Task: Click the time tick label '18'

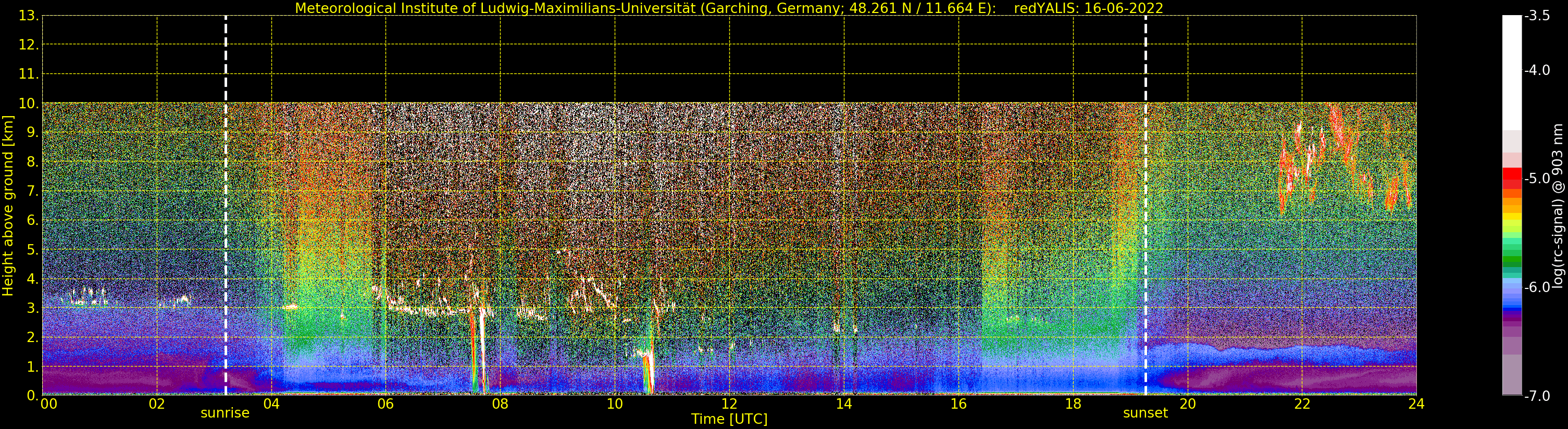Action: (1073, 404)
